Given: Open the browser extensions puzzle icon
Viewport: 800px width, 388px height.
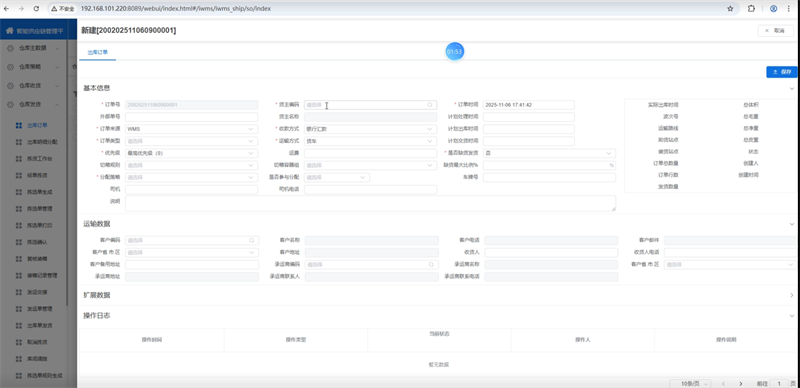Looking at the screenshot, I should (x=751, y=9).
